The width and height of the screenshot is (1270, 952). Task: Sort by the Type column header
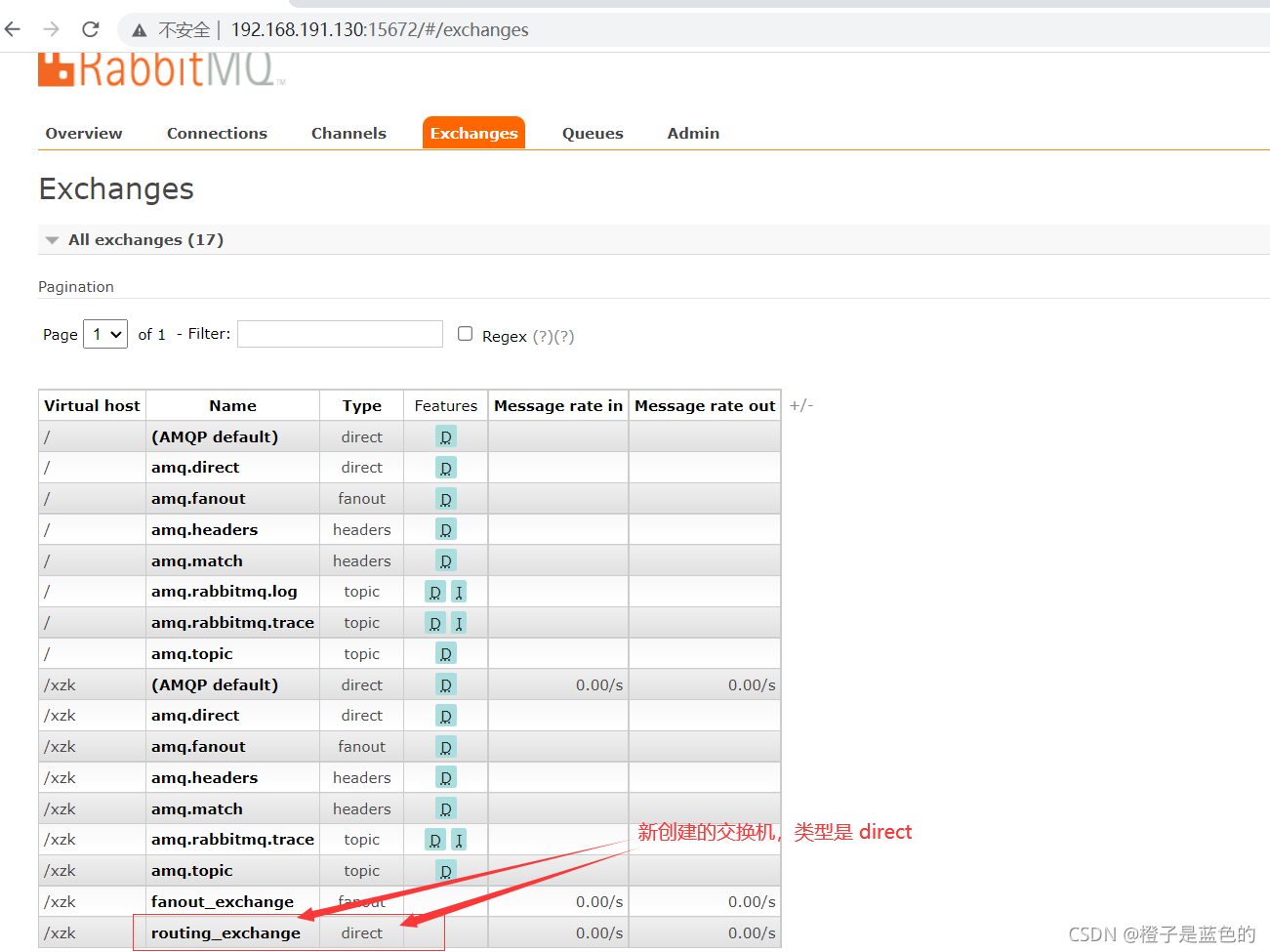(362, 406)
